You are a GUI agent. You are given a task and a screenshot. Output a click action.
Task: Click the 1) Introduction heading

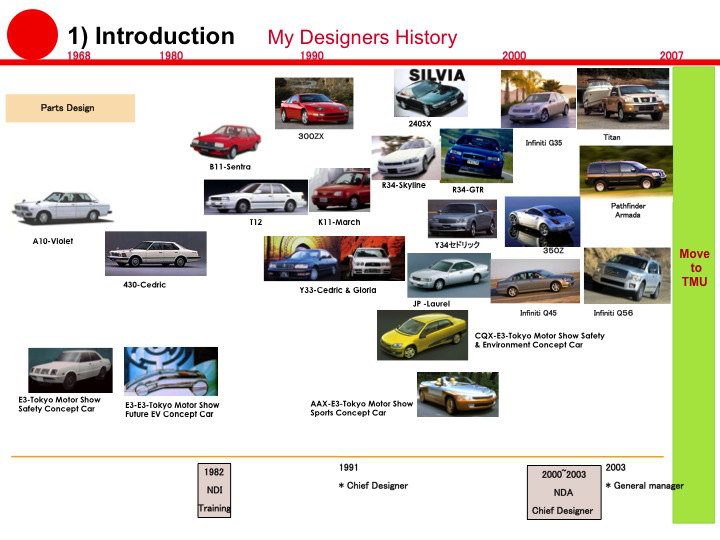151,36
